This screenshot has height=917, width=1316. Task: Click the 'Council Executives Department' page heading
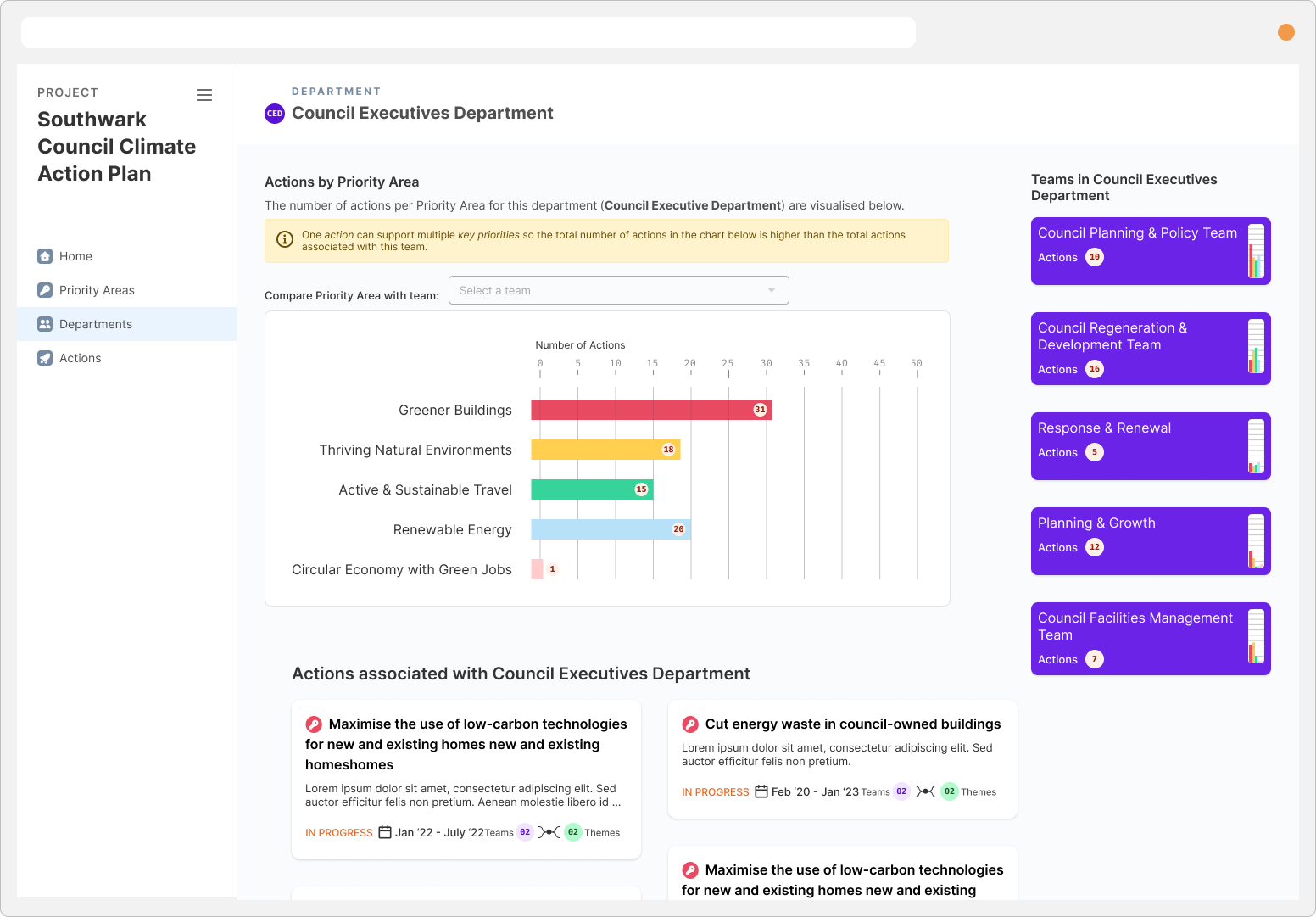pos(422,114)
